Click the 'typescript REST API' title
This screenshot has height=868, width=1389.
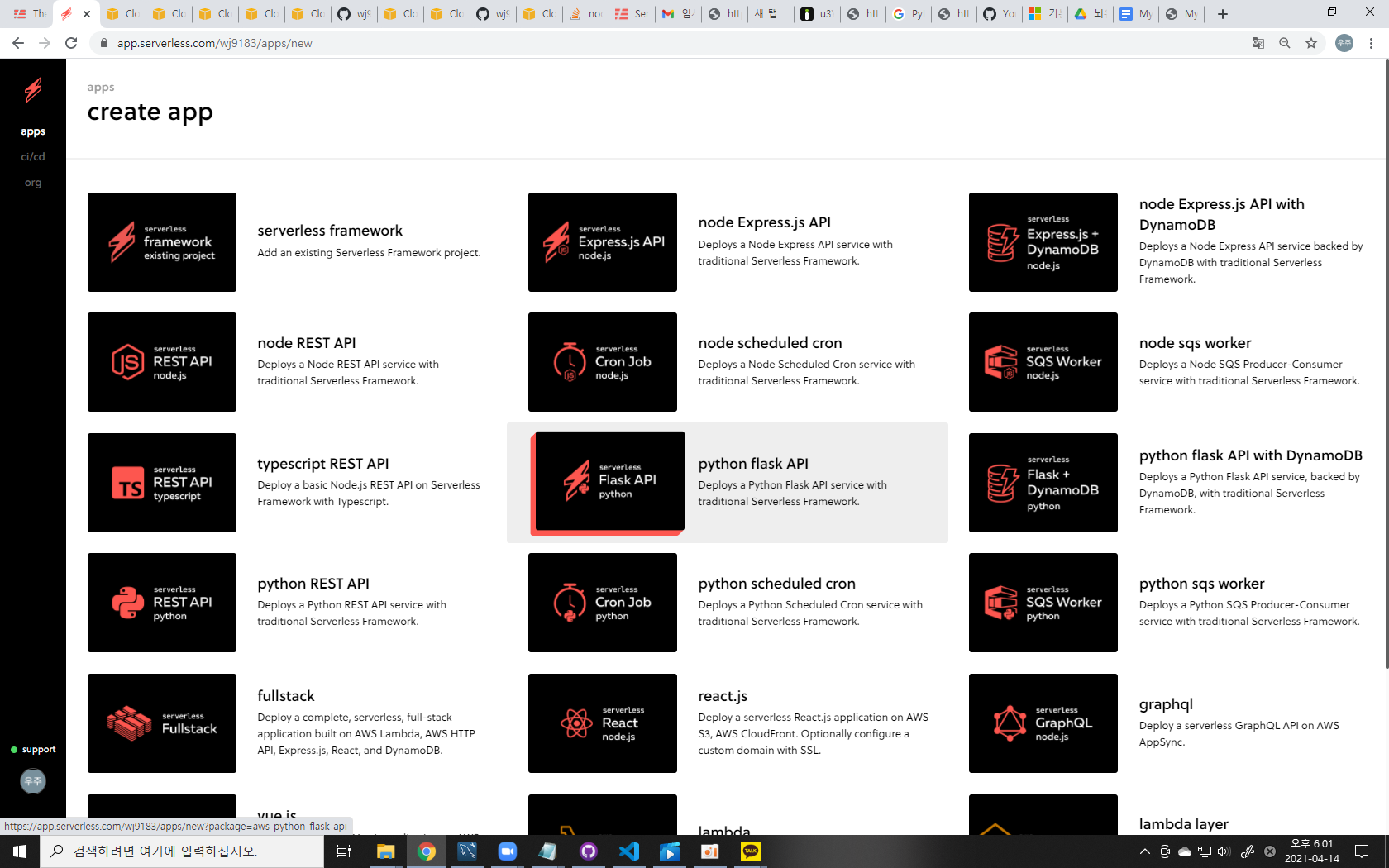tap(323, 464)
